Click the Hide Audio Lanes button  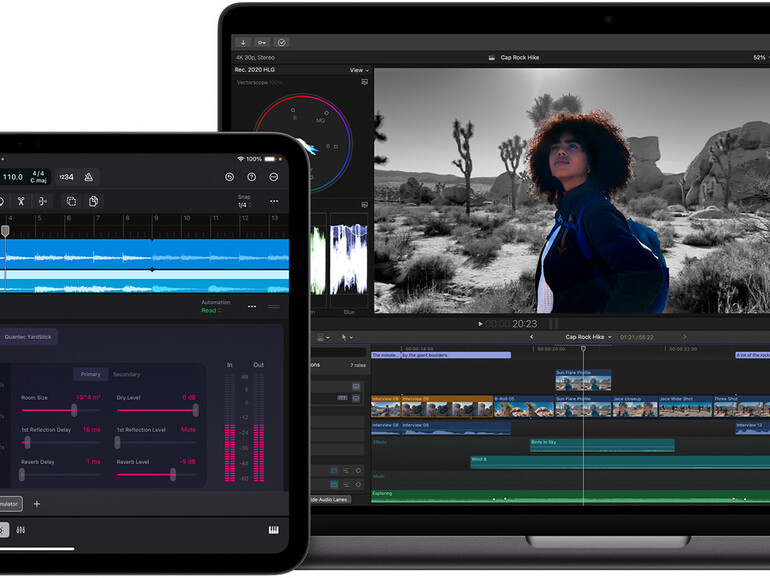coord(330,499)
